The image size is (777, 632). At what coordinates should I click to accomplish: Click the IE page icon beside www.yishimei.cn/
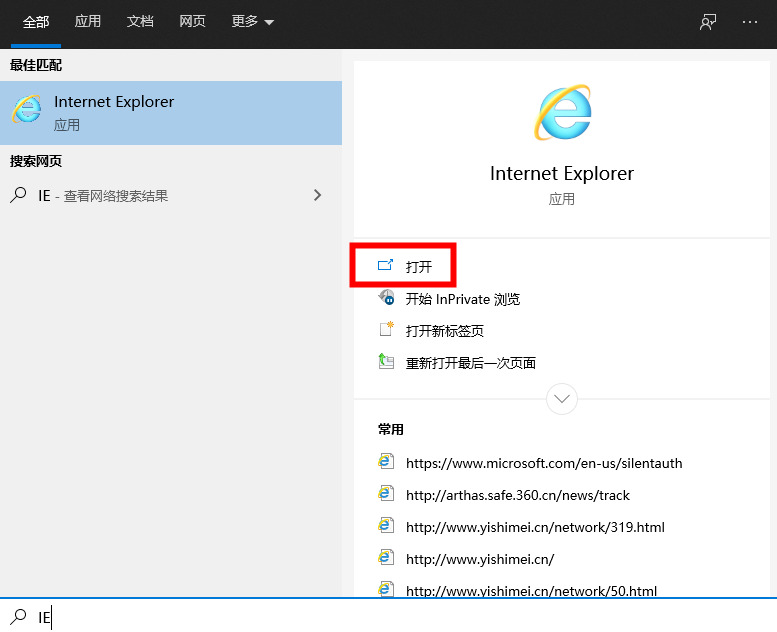(386, 558)
